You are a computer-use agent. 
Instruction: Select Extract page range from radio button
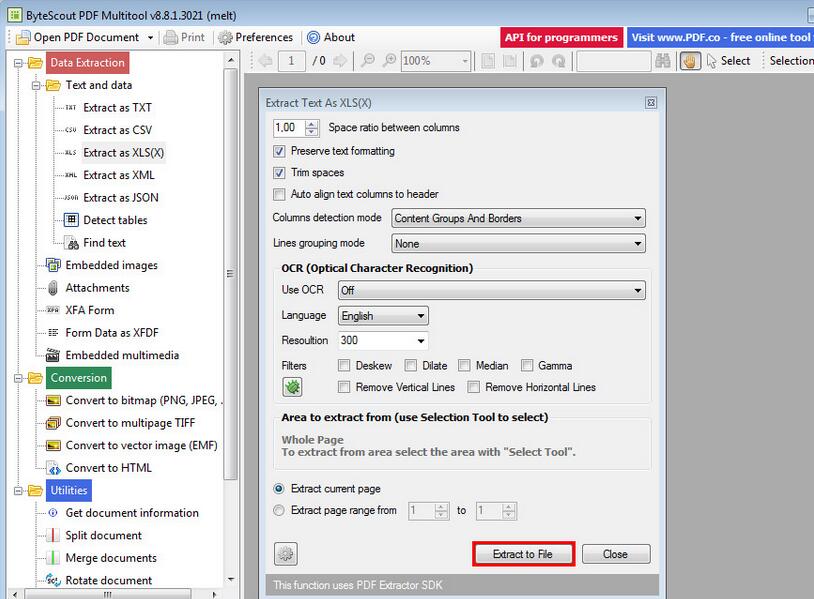[x=279, y=511]
